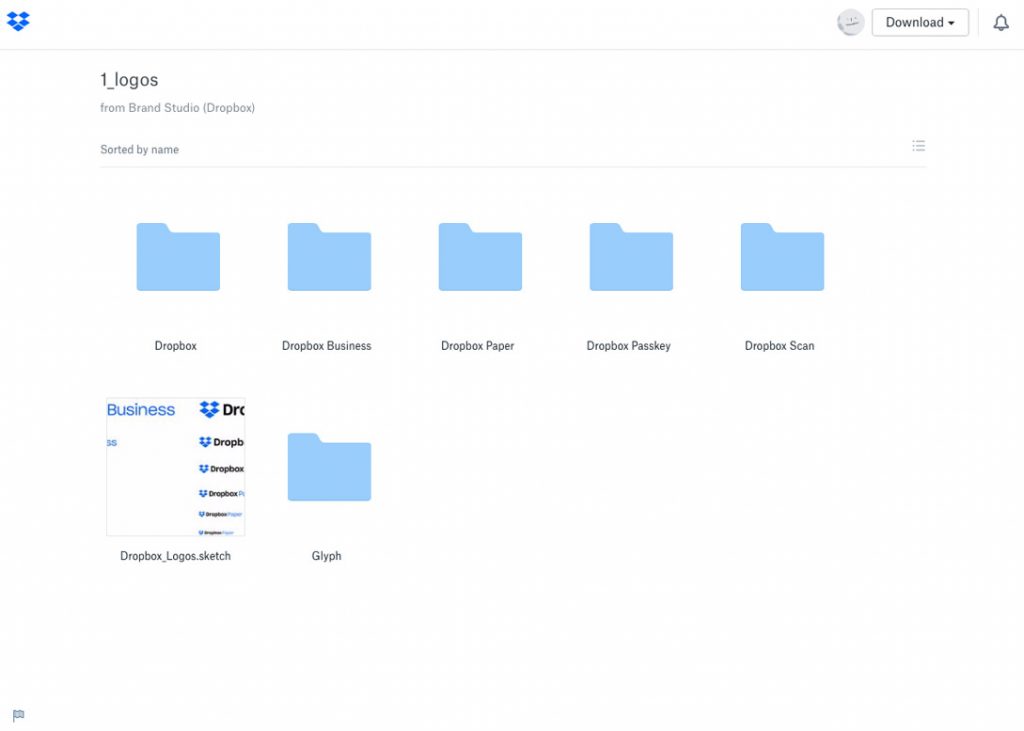This screenshot has width=1024, height=731.
Task: Open the Dropbox Scan folder icon
Action: pos(782,257)
